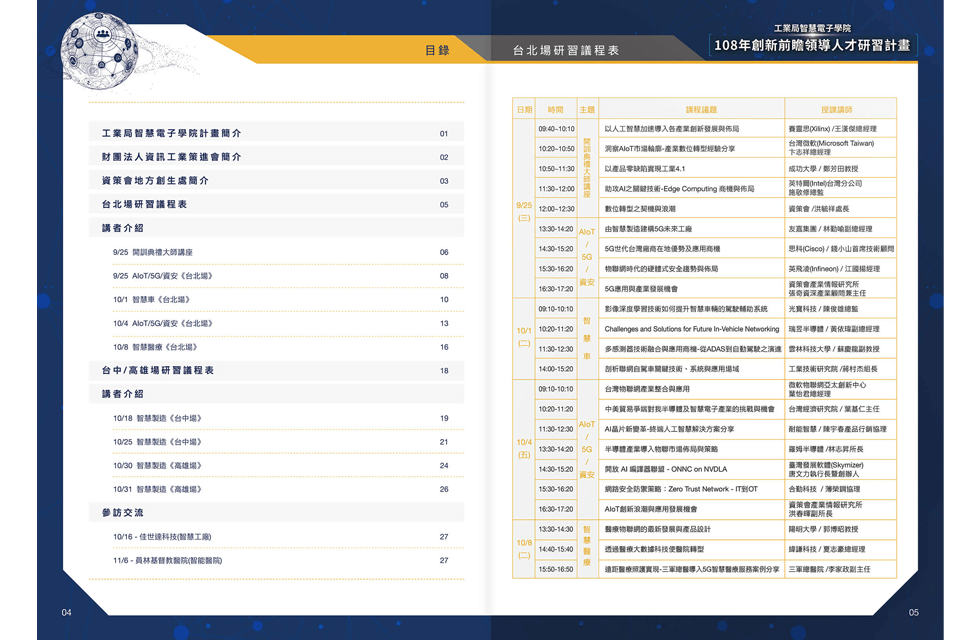980x640 pixels.
Task: Select the 9/25 date cell in schedule
Action: pos(523,209)
